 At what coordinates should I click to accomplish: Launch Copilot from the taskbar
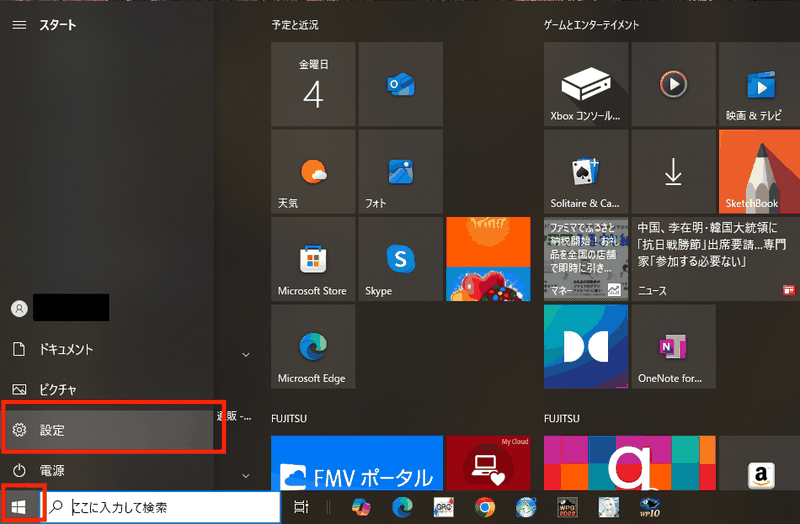[x=361, y=507]
